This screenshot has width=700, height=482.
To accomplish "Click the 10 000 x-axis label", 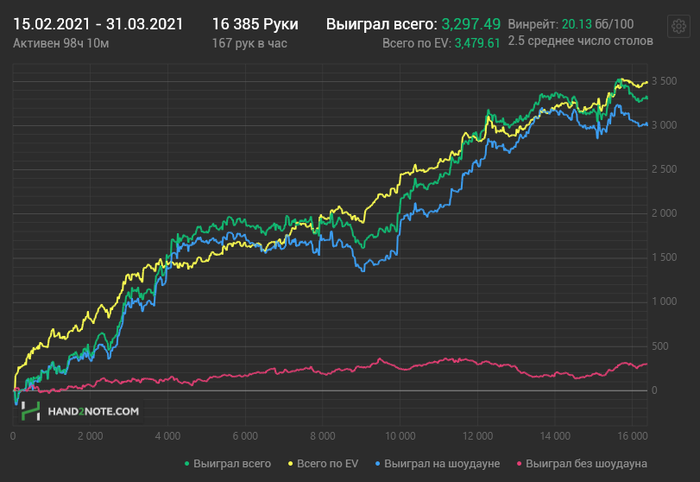I will (400, 436).
